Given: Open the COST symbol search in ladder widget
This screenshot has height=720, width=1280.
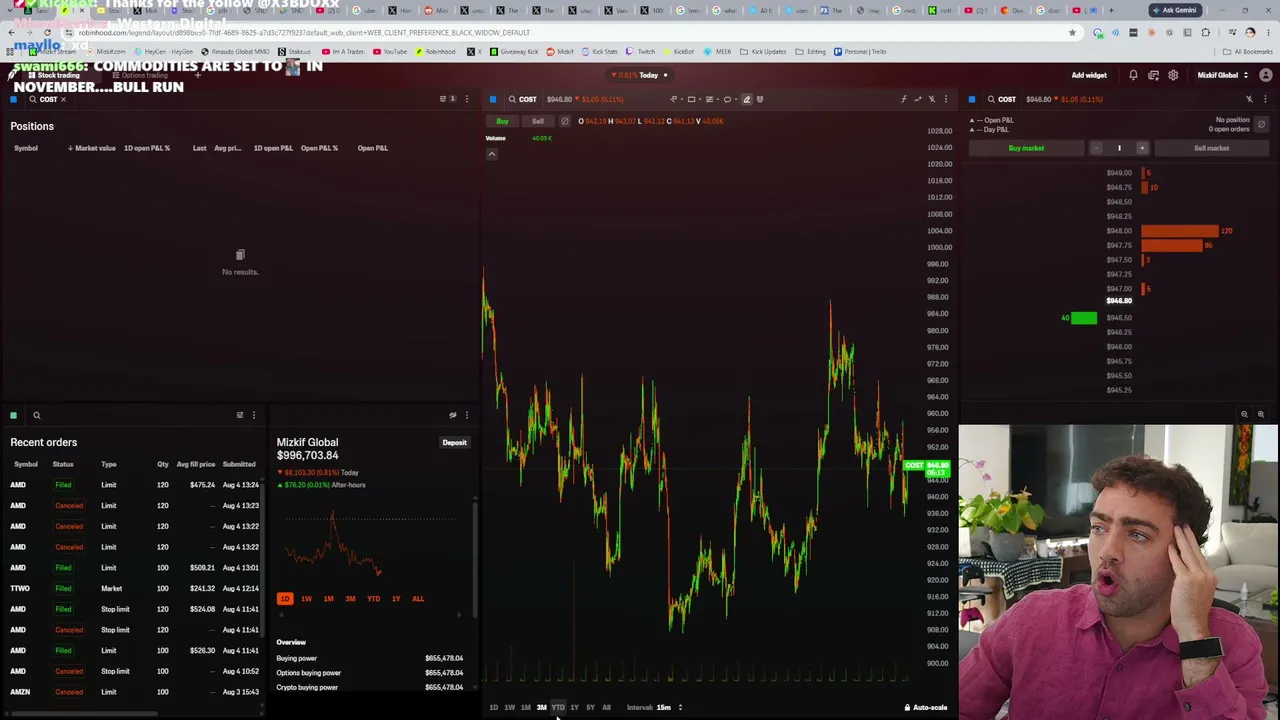Looking at the screenshot, I should coord(1001,99).
